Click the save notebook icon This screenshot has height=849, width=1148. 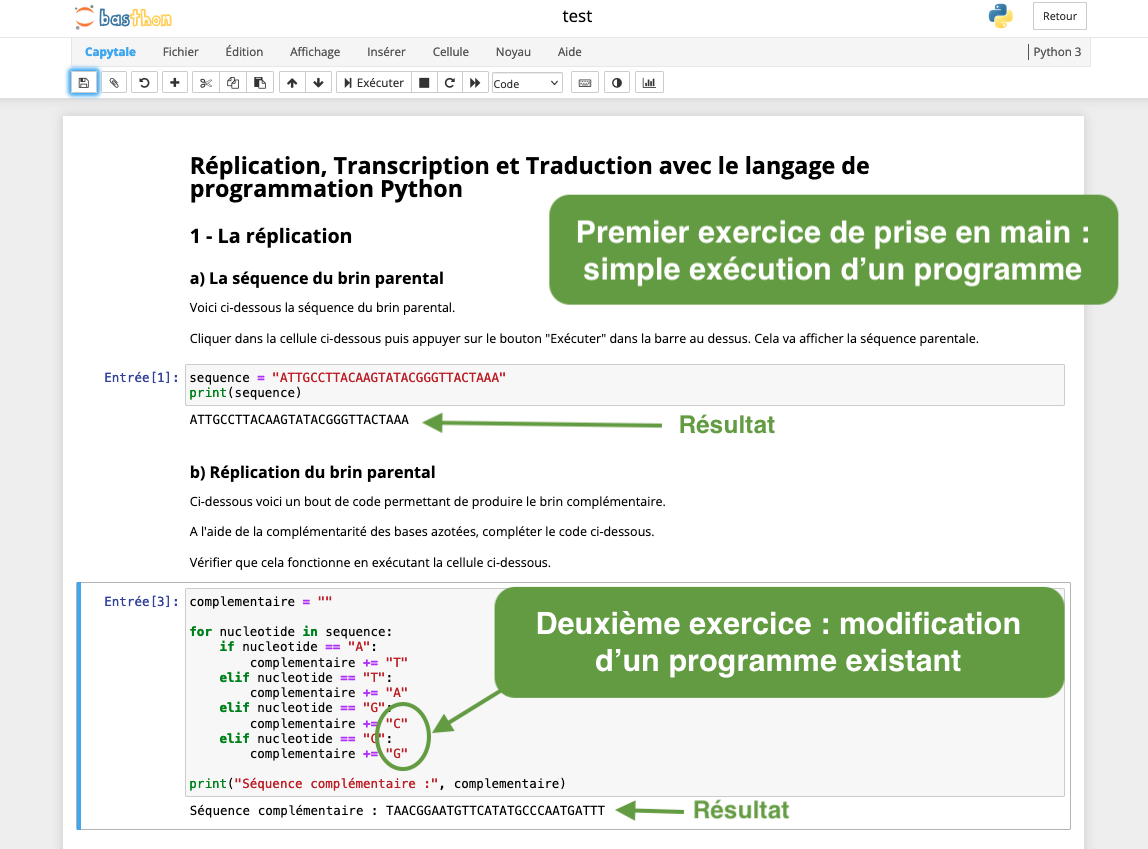click(x=84, y=83)
